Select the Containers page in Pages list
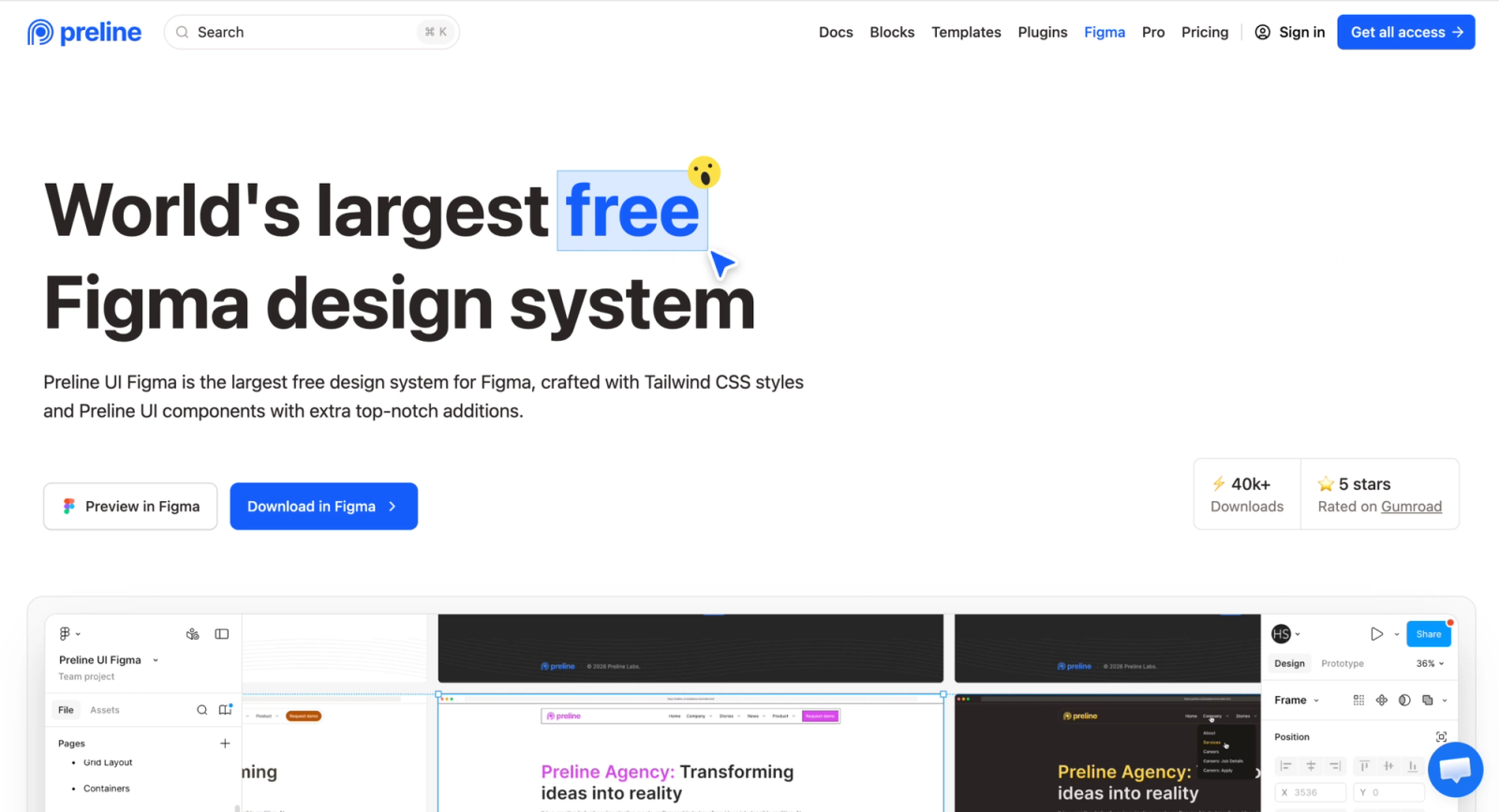Image resolution: width=1499 pixels, height=812 pixels. pyautogui.click(x=107, y=789)
